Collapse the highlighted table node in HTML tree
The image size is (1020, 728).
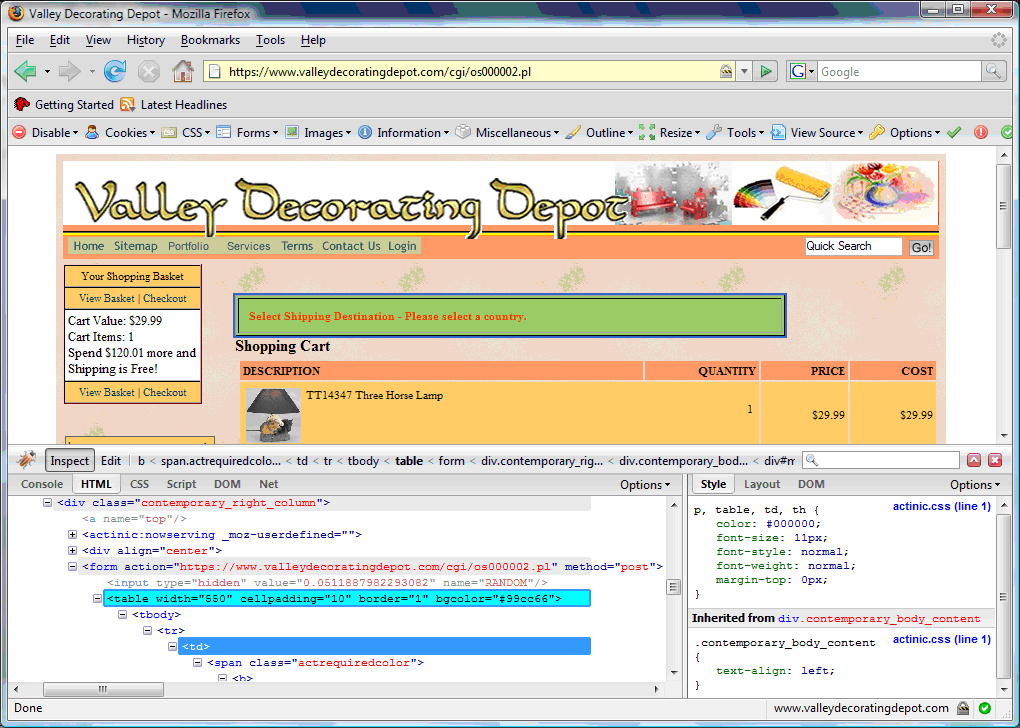97,599
